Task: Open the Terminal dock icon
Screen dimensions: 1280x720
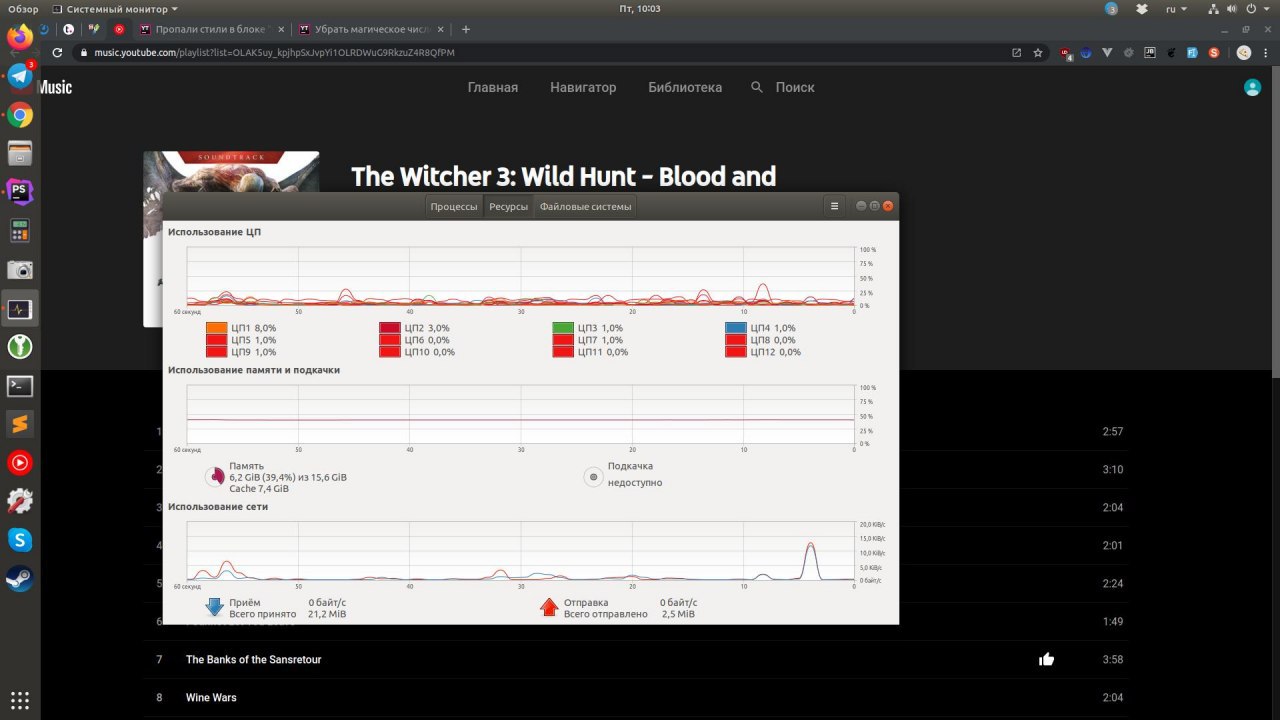Action: pos(20,386)
